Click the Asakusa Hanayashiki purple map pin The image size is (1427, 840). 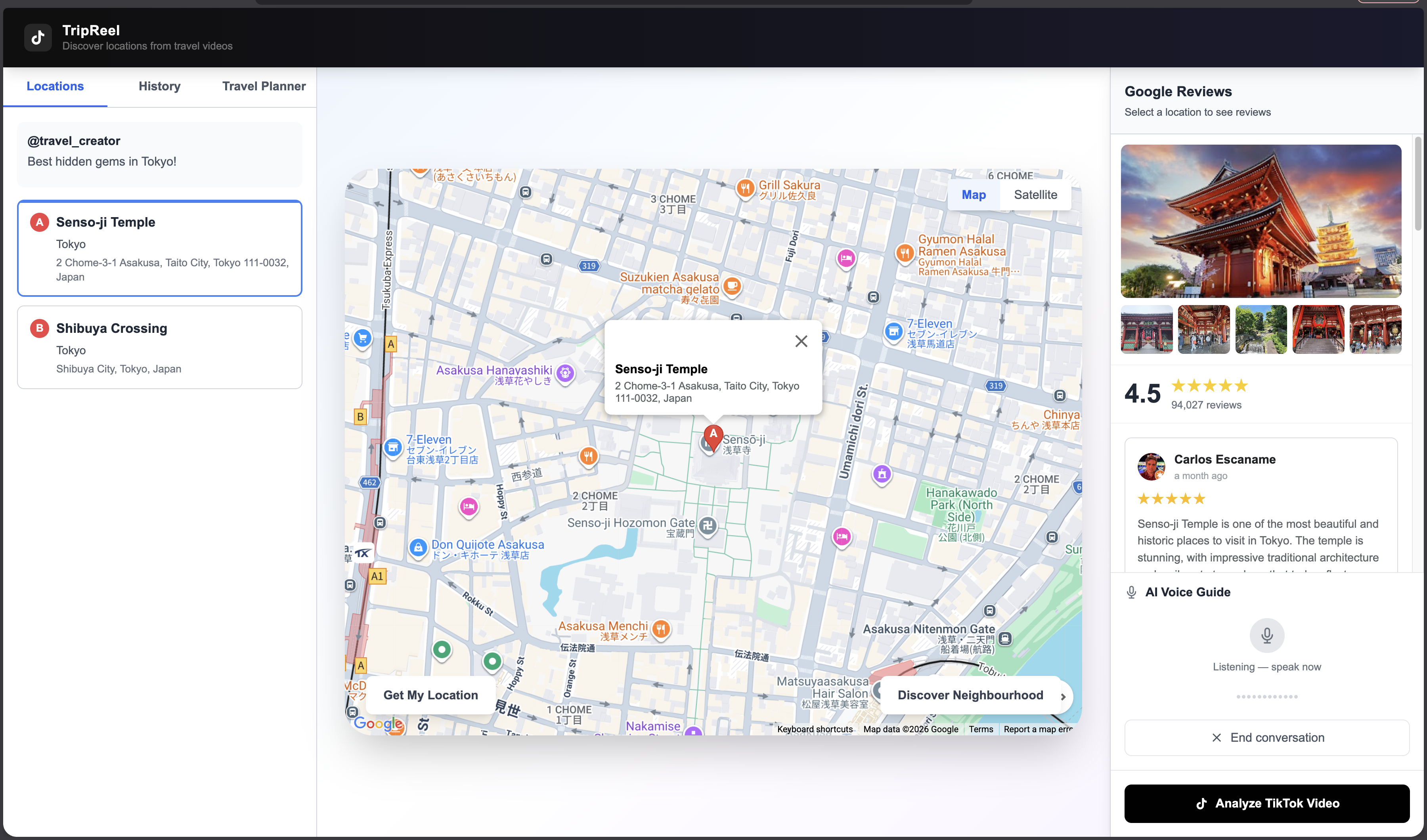(x=565, y=373)
